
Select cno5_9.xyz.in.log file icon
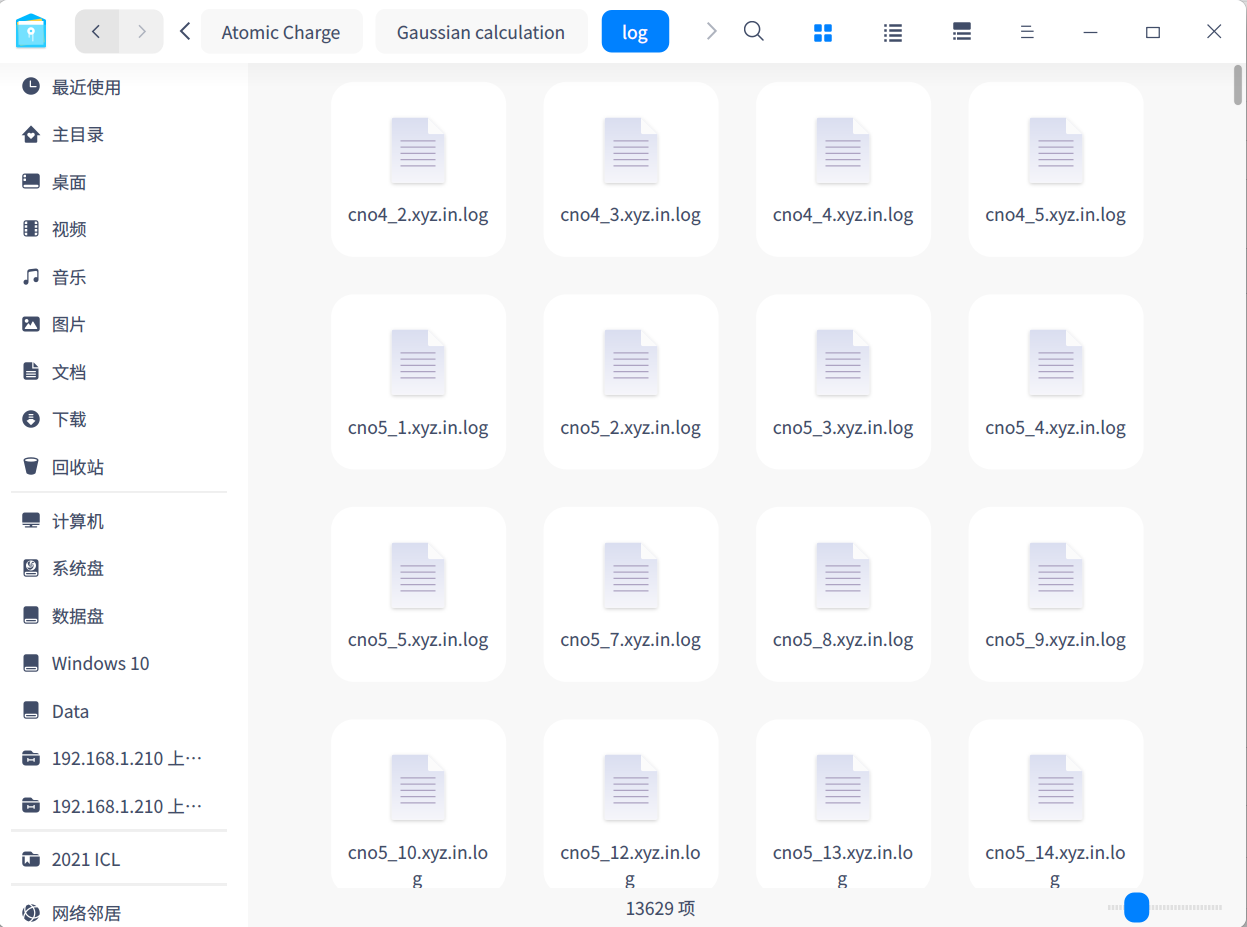coord(1056,576)
